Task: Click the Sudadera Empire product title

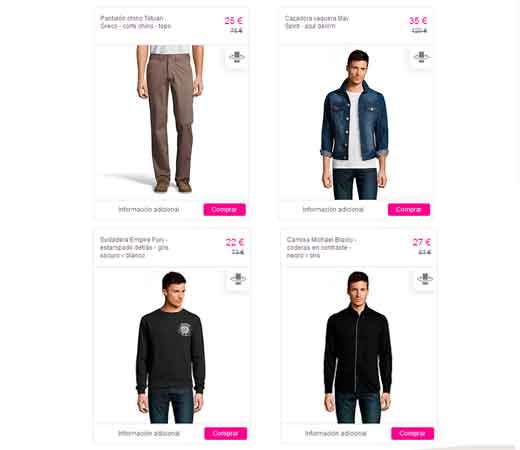Action: [134, 248]
